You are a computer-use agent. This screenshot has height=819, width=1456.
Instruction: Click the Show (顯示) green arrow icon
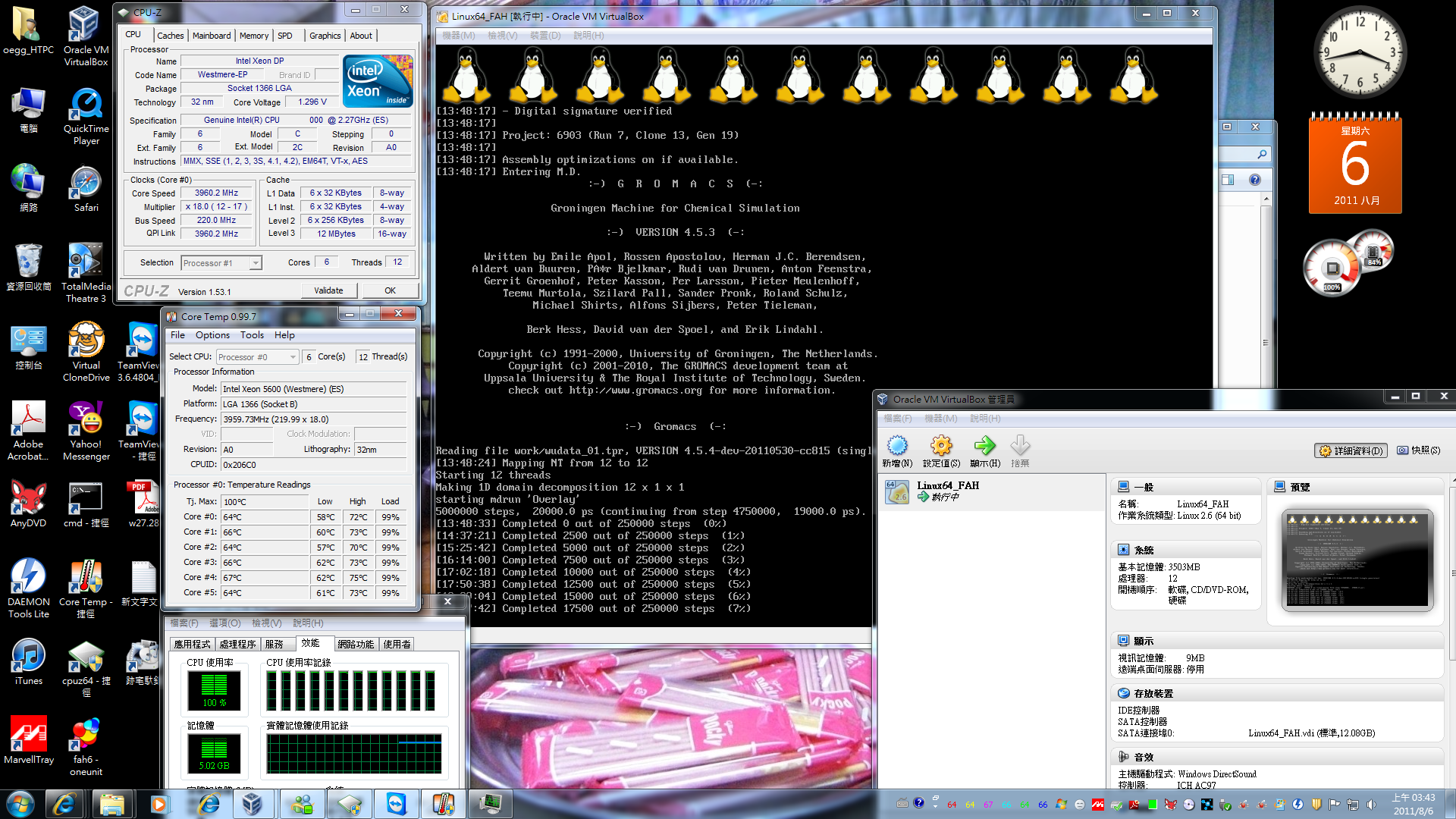[984, 445]
